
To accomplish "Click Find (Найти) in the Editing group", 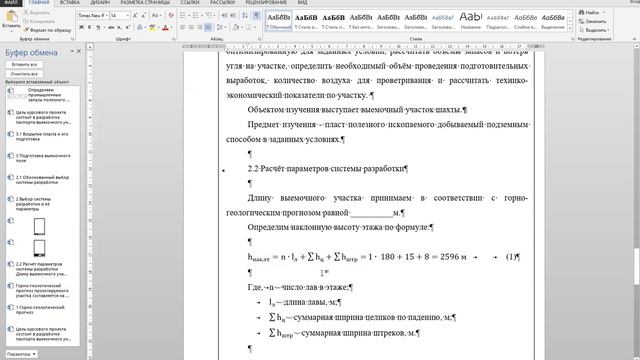I will (x=590, y=13).
